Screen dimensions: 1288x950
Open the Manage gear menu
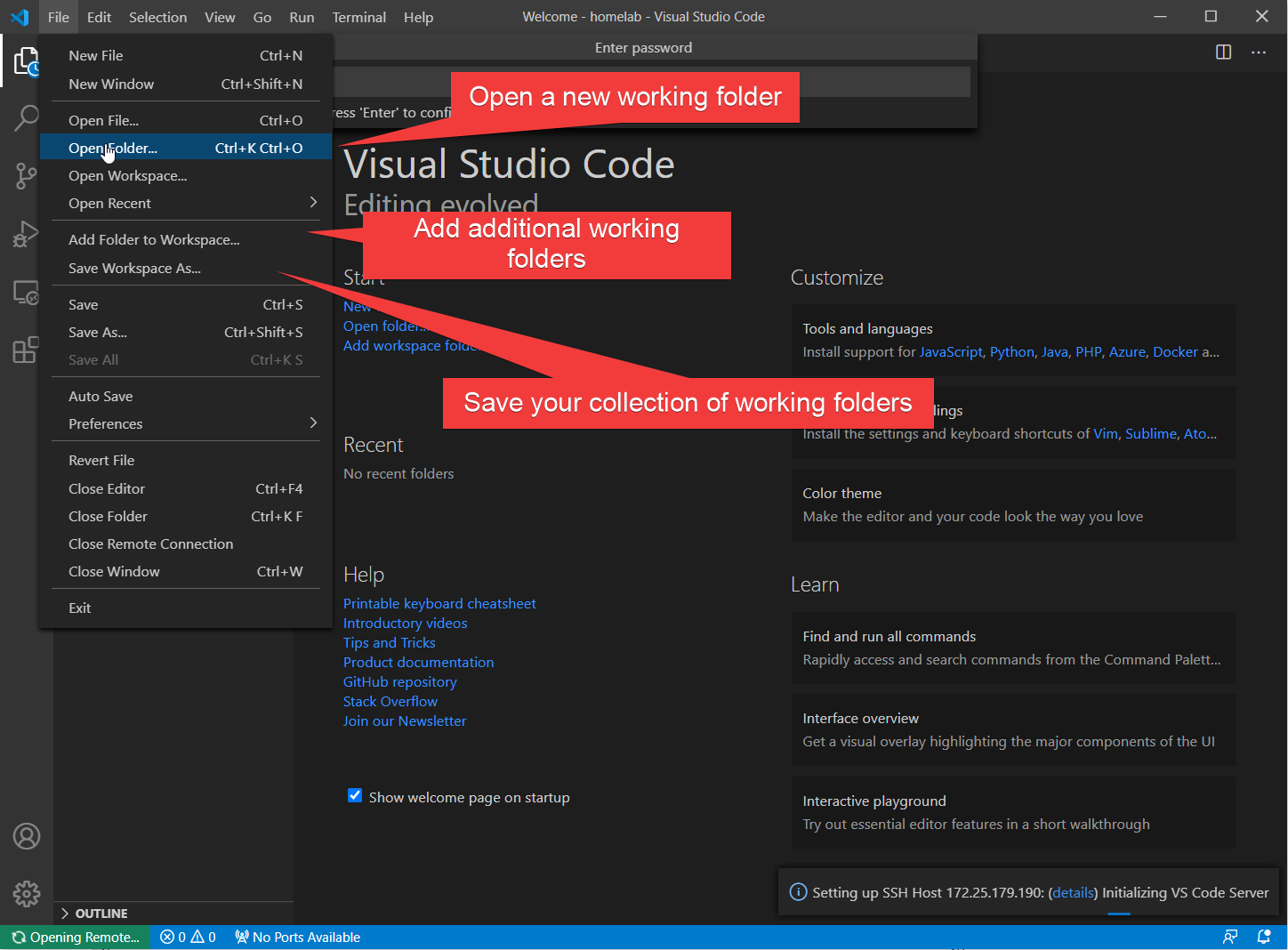(27, 893)
